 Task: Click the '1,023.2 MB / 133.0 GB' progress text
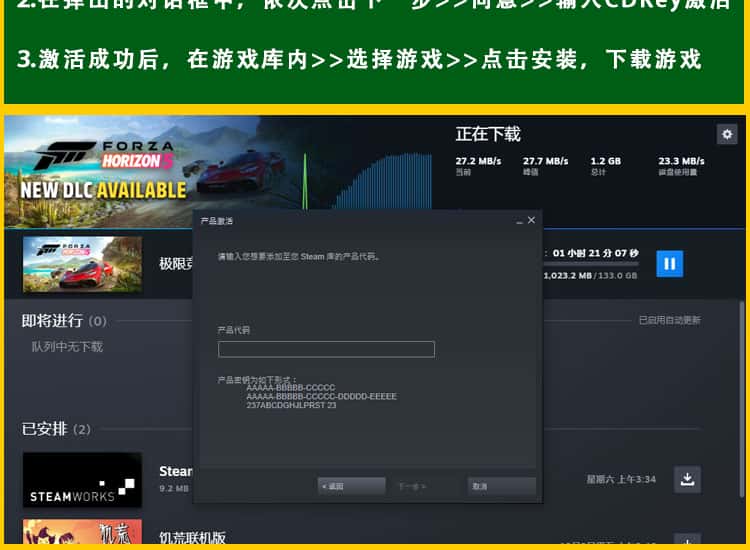tap(590, 275)
